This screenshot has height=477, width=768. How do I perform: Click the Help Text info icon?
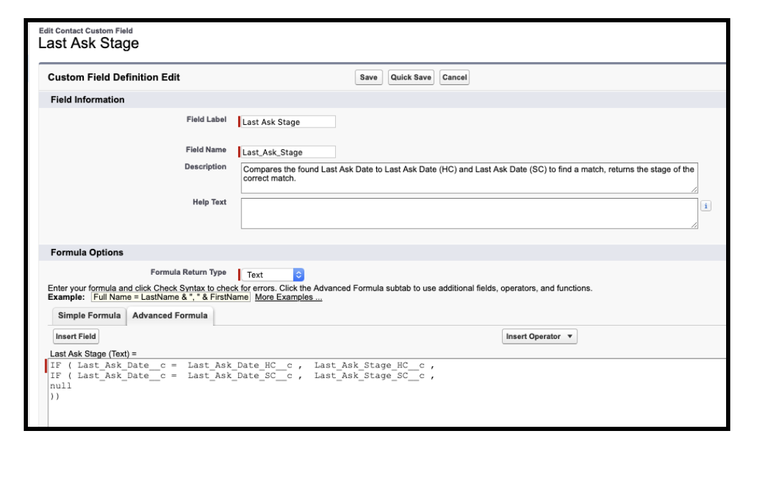tap(706, 206)
